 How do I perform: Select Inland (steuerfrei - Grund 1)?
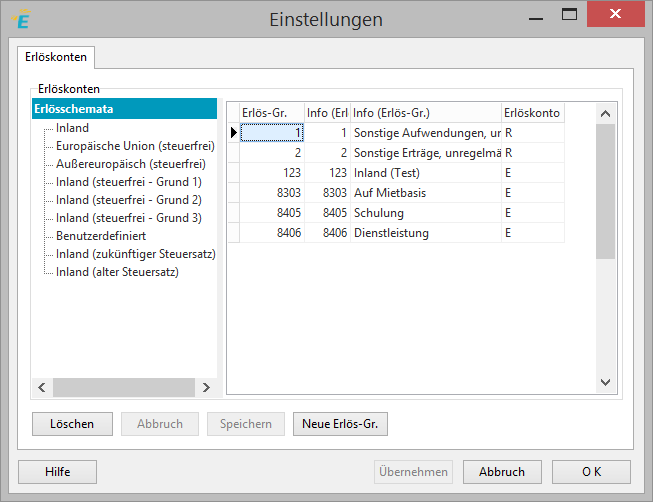pos(129,182)
